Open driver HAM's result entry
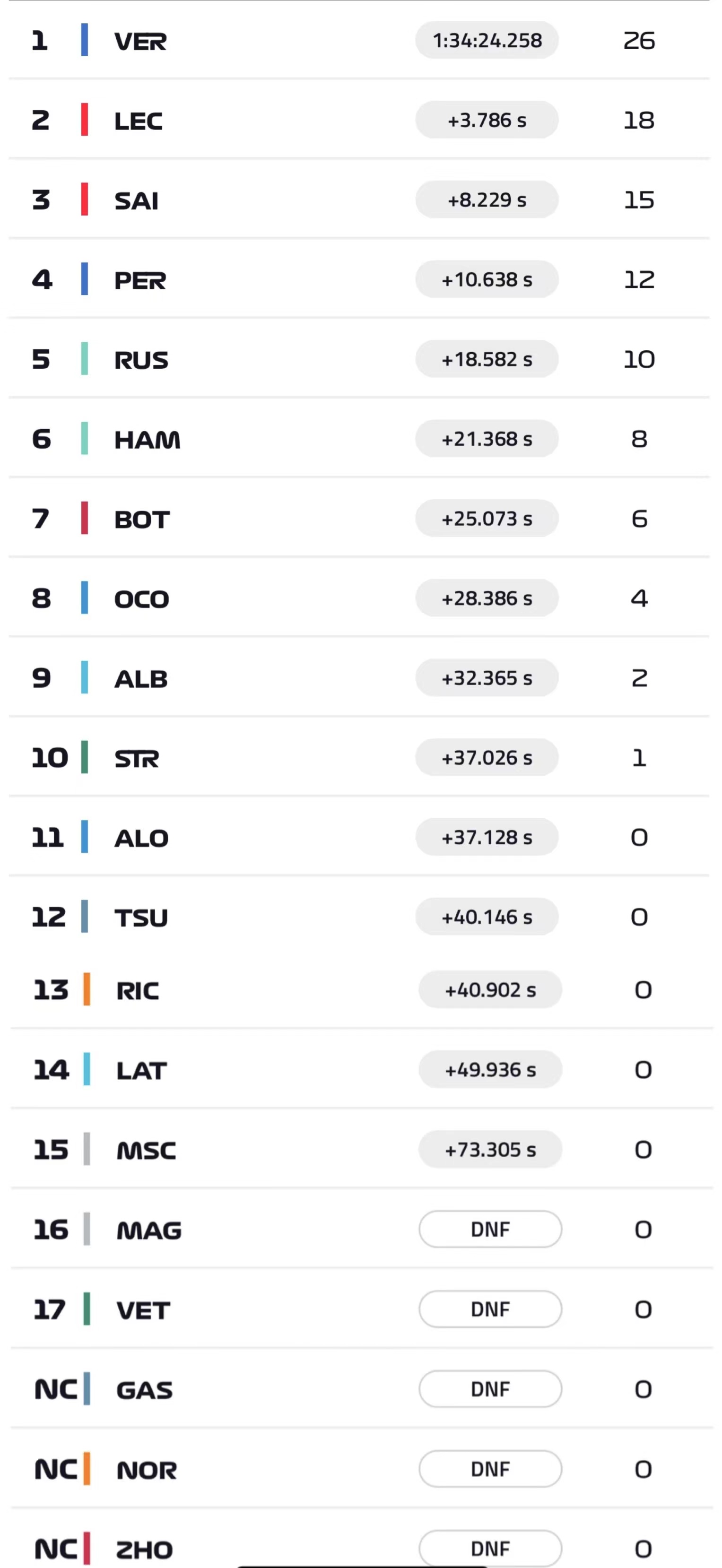 click(148, 440)
